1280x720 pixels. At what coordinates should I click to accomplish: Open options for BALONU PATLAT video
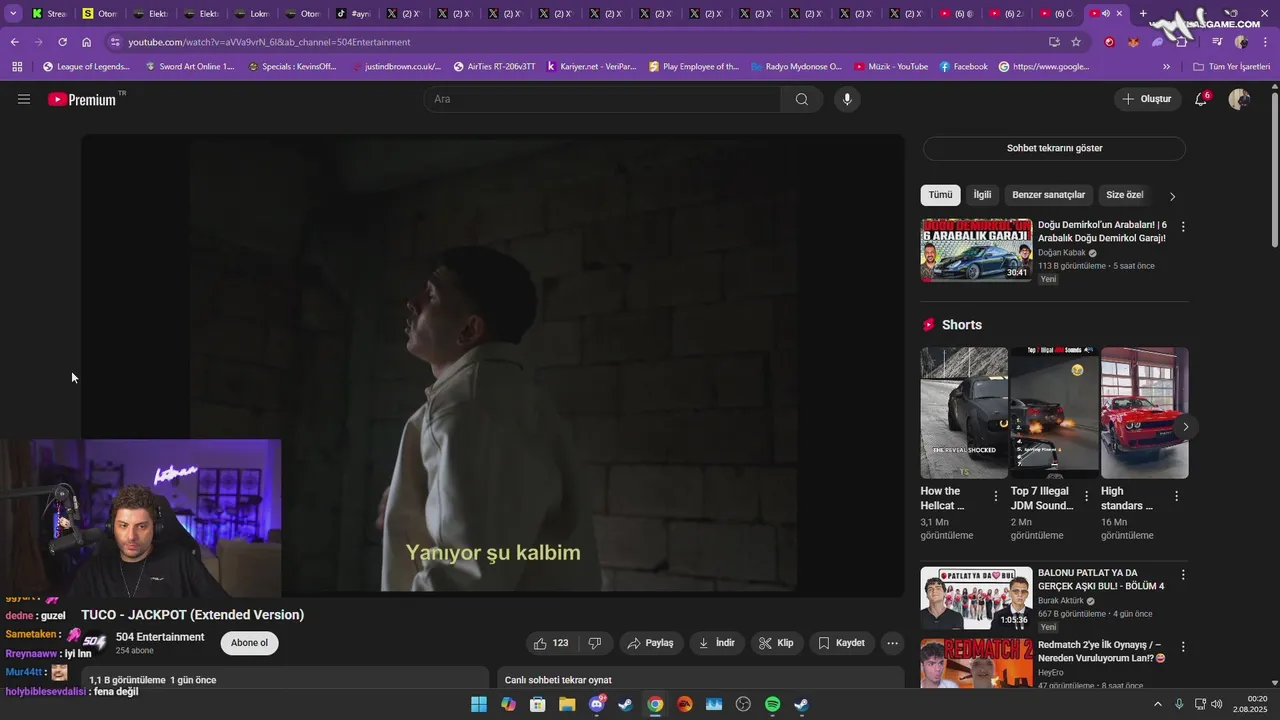pos(1183,575)
